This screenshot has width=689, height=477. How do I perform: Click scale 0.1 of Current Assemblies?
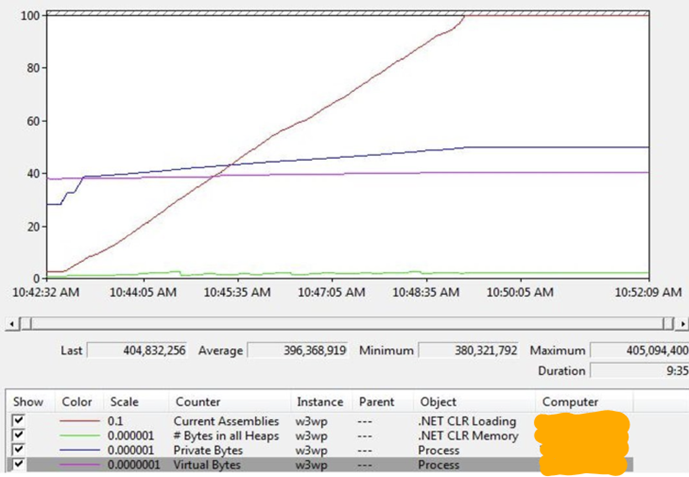click(115, 421)
